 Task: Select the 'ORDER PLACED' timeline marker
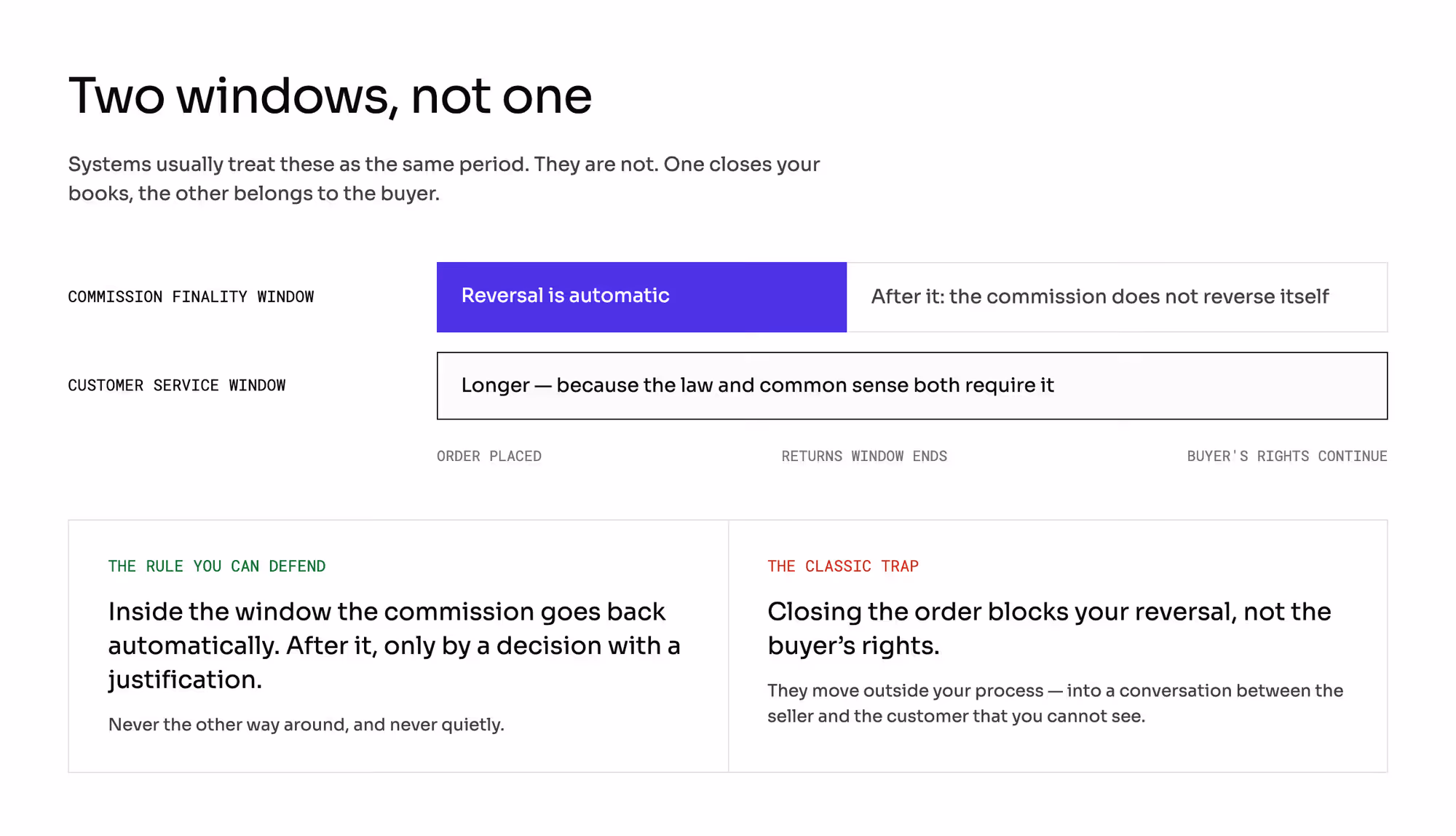coord(489,456)
